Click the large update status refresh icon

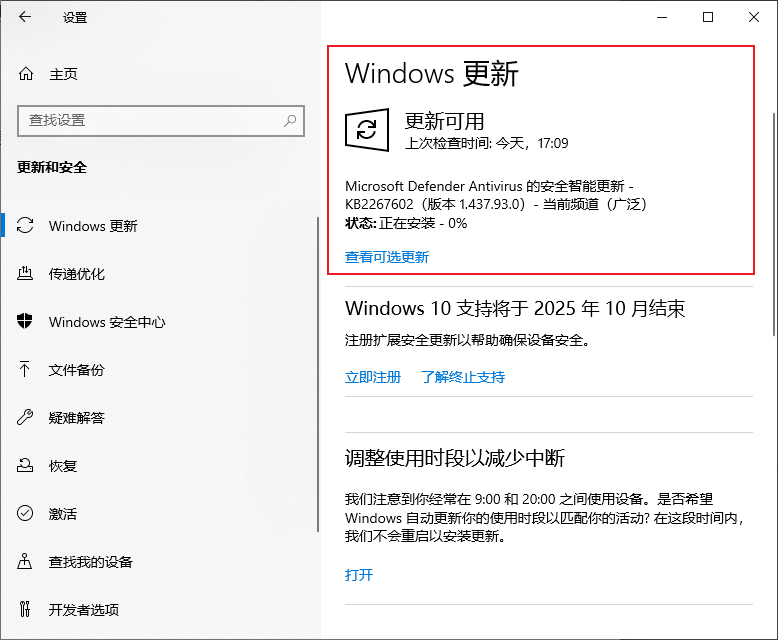pos(367,130)
